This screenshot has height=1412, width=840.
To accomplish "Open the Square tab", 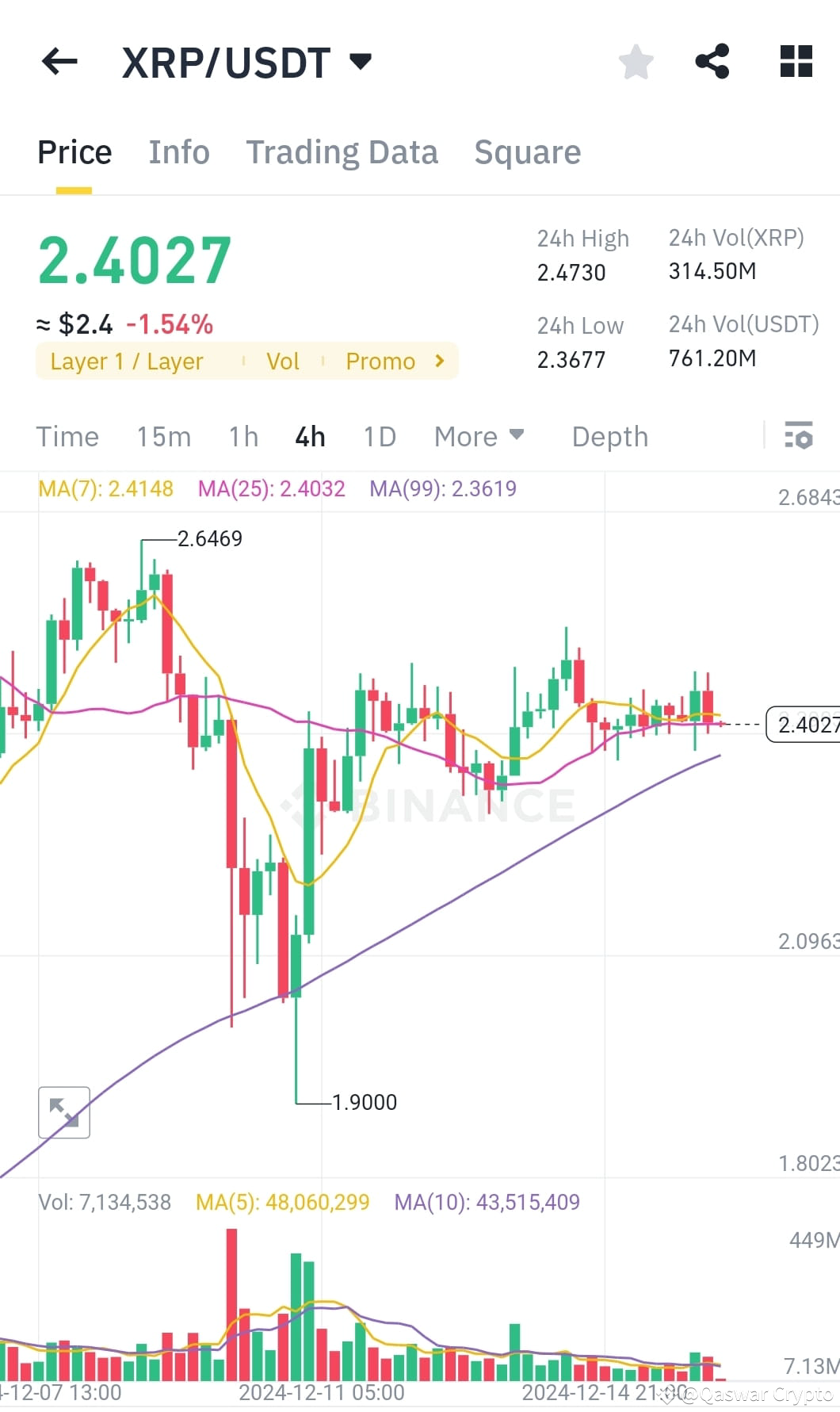I will click(527, 151).
